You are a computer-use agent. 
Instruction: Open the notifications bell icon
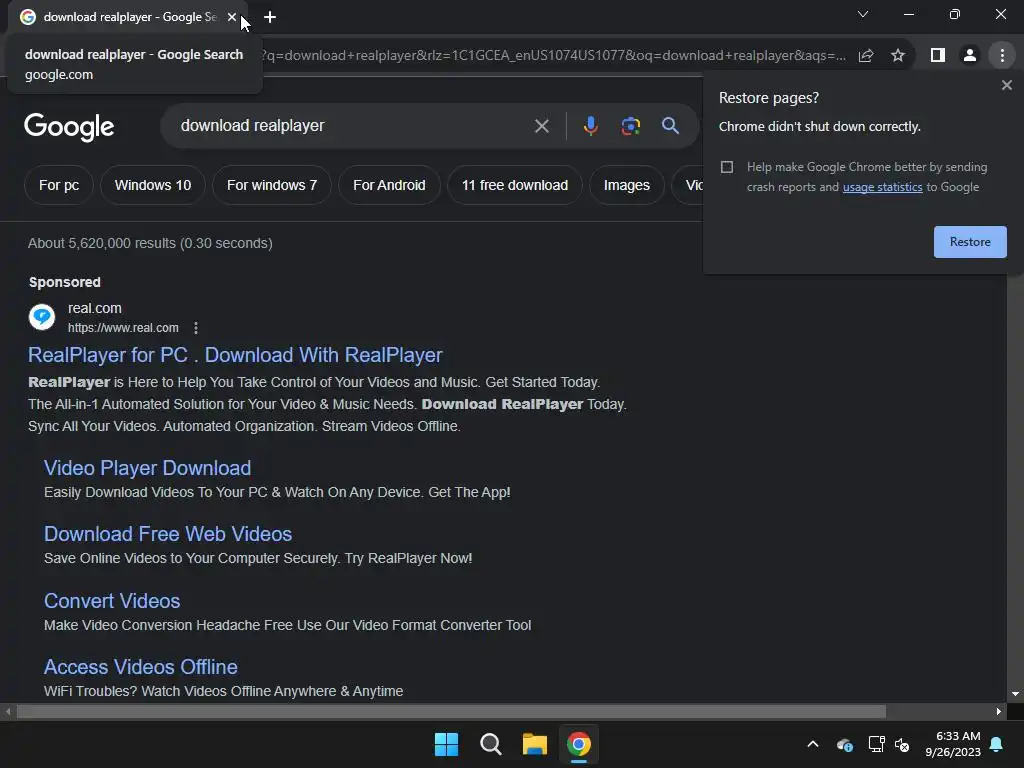tap(997, 744)
